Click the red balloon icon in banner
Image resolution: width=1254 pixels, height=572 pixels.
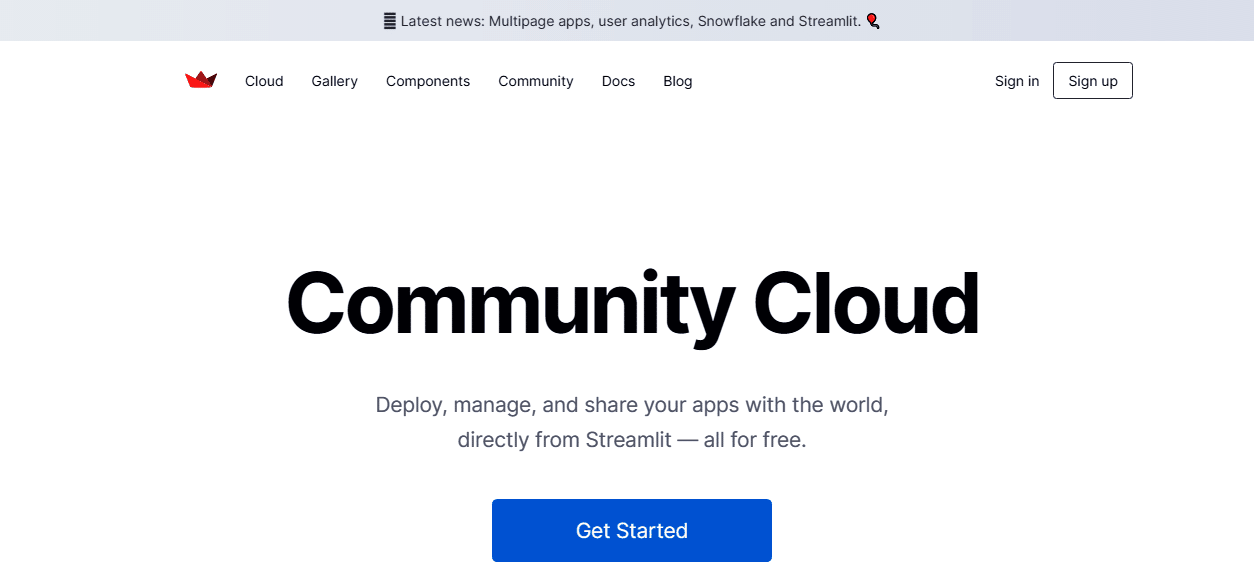(x=873, y=21)
